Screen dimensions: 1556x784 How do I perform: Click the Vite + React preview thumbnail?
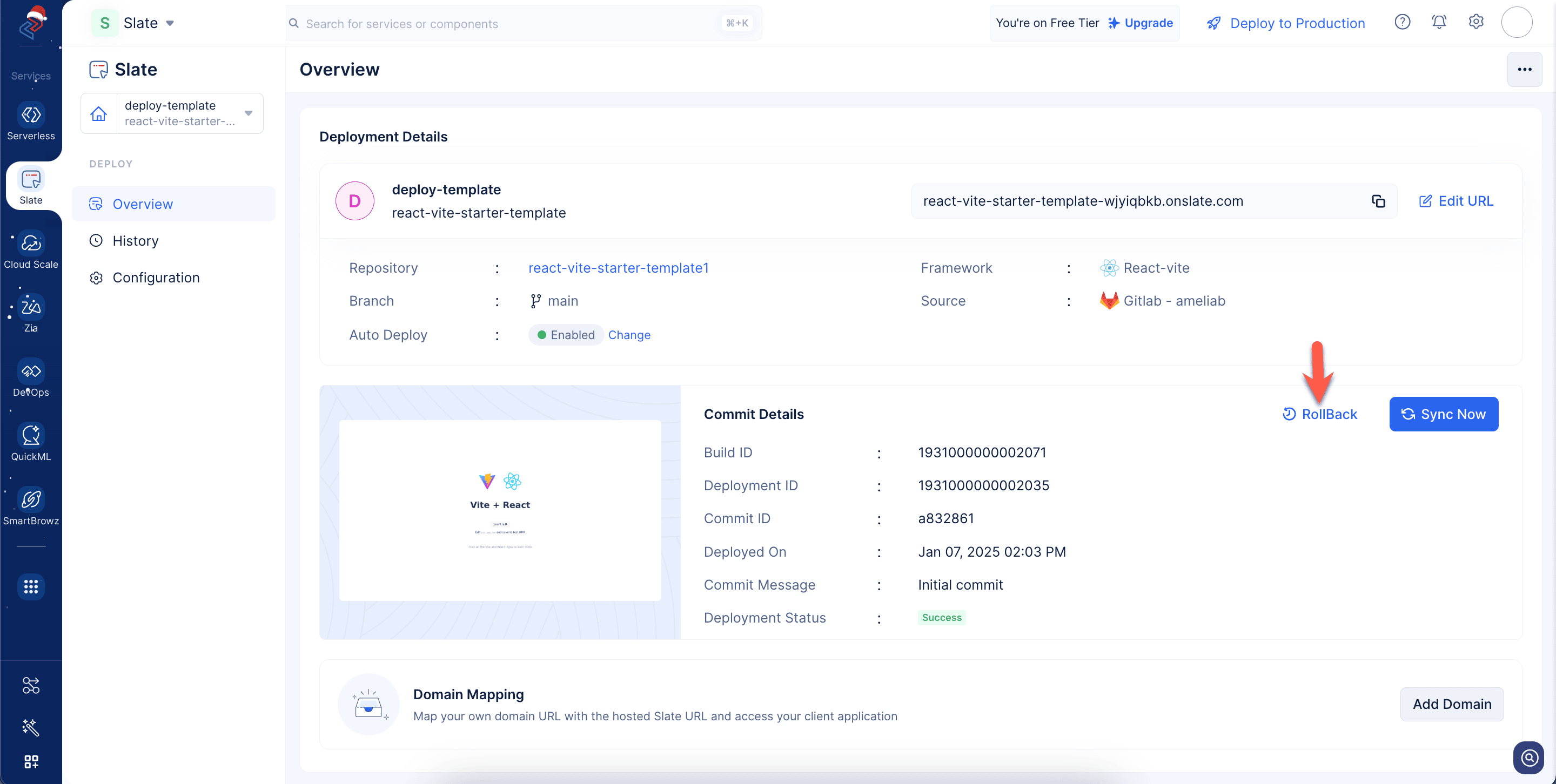[500, 510]
